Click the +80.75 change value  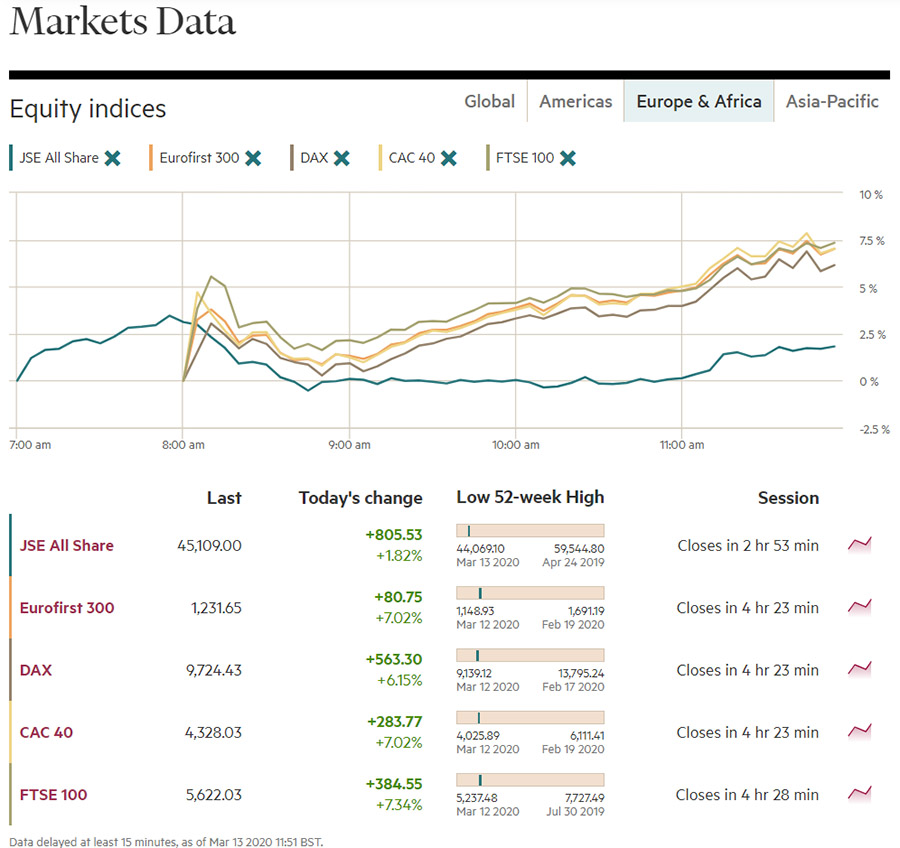398,597
